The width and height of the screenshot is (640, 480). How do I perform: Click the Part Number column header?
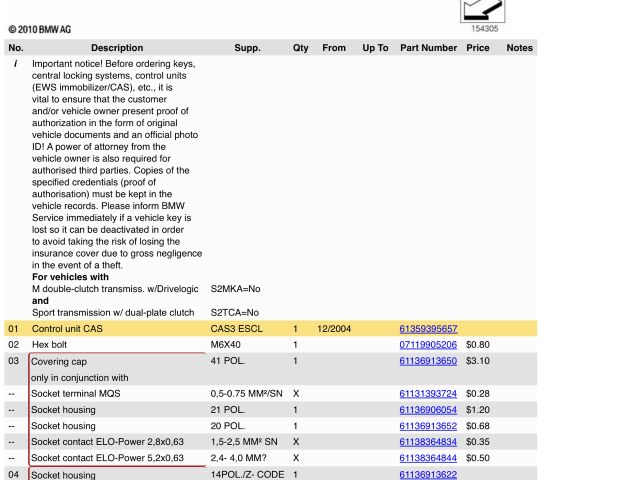click(x=428, y=48)
